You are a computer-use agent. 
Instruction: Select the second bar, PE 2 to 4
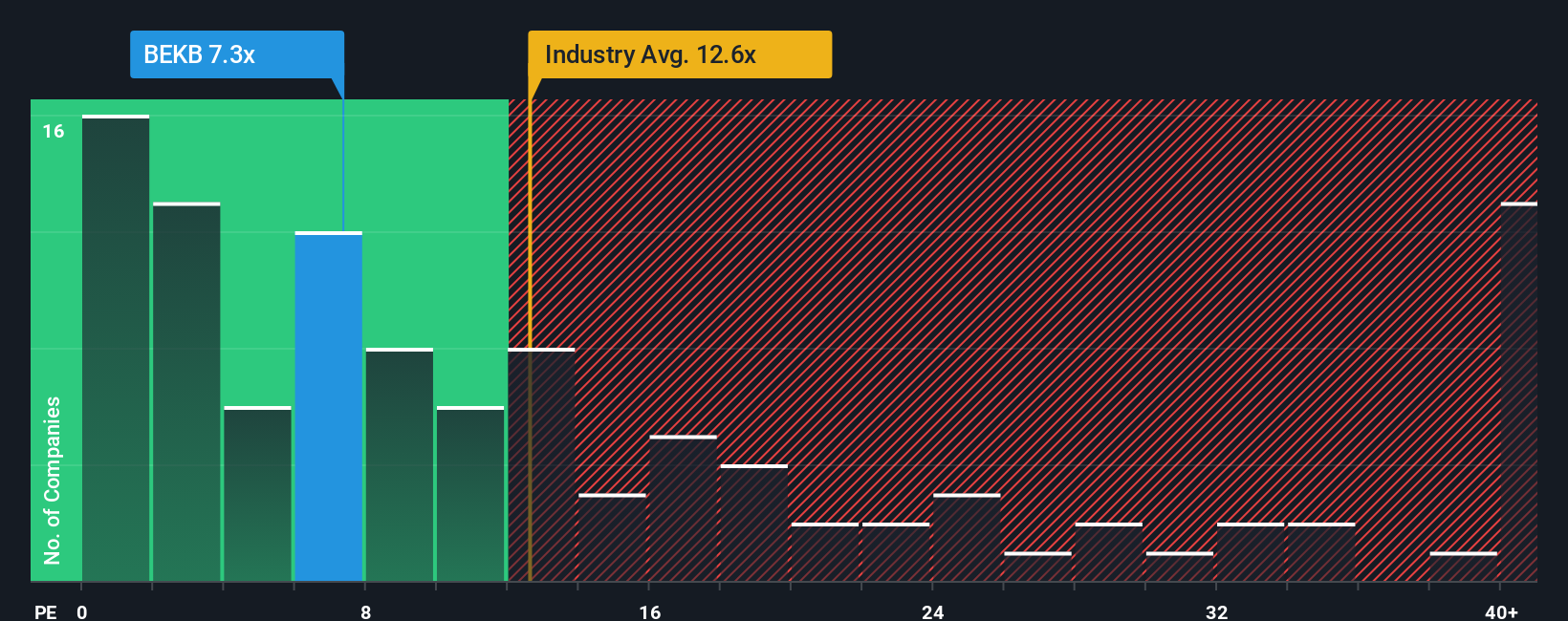[186, 392]
